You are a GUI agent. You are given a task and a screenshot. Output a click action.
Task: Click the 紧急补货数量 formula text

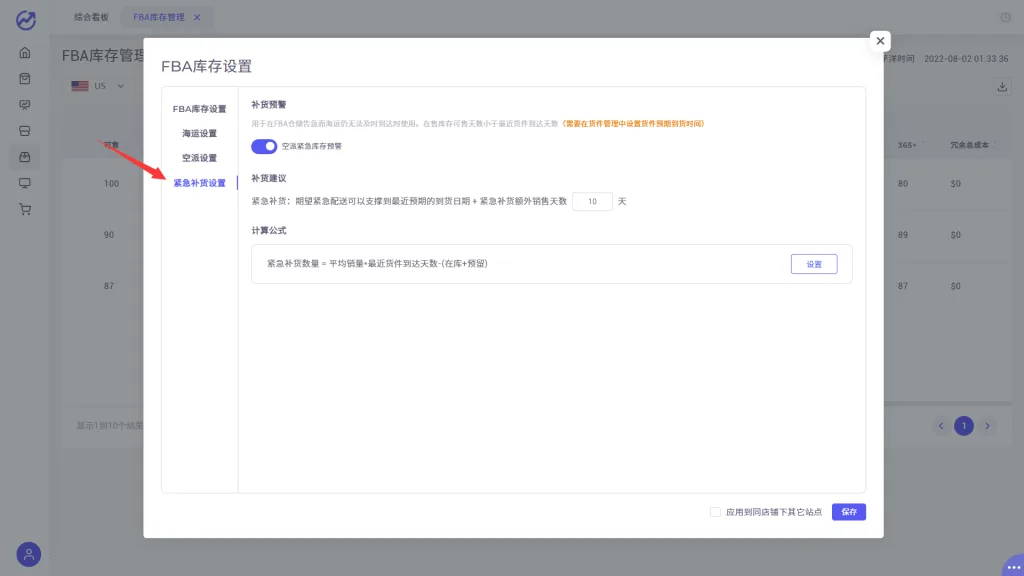pyautogui.click(x=377, y=264)
